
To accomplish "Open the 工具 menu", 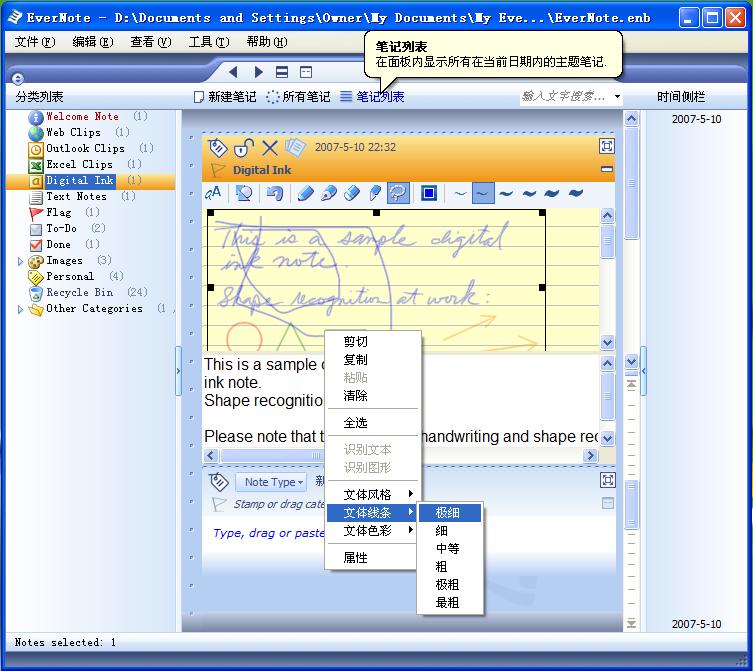I will click(209, 42).
